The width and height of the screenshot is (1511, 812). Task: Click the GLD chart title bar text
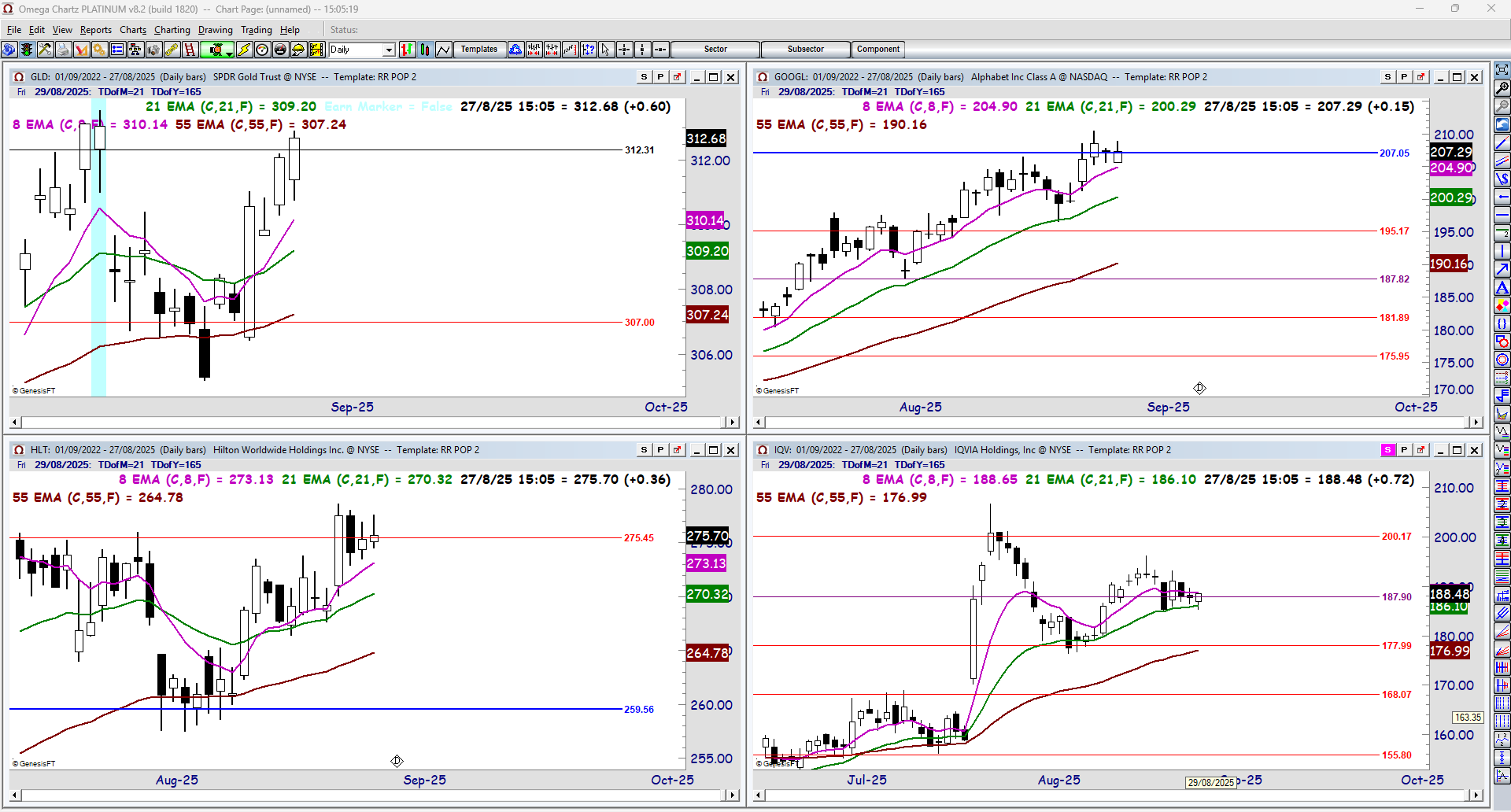tap(224, 77)
